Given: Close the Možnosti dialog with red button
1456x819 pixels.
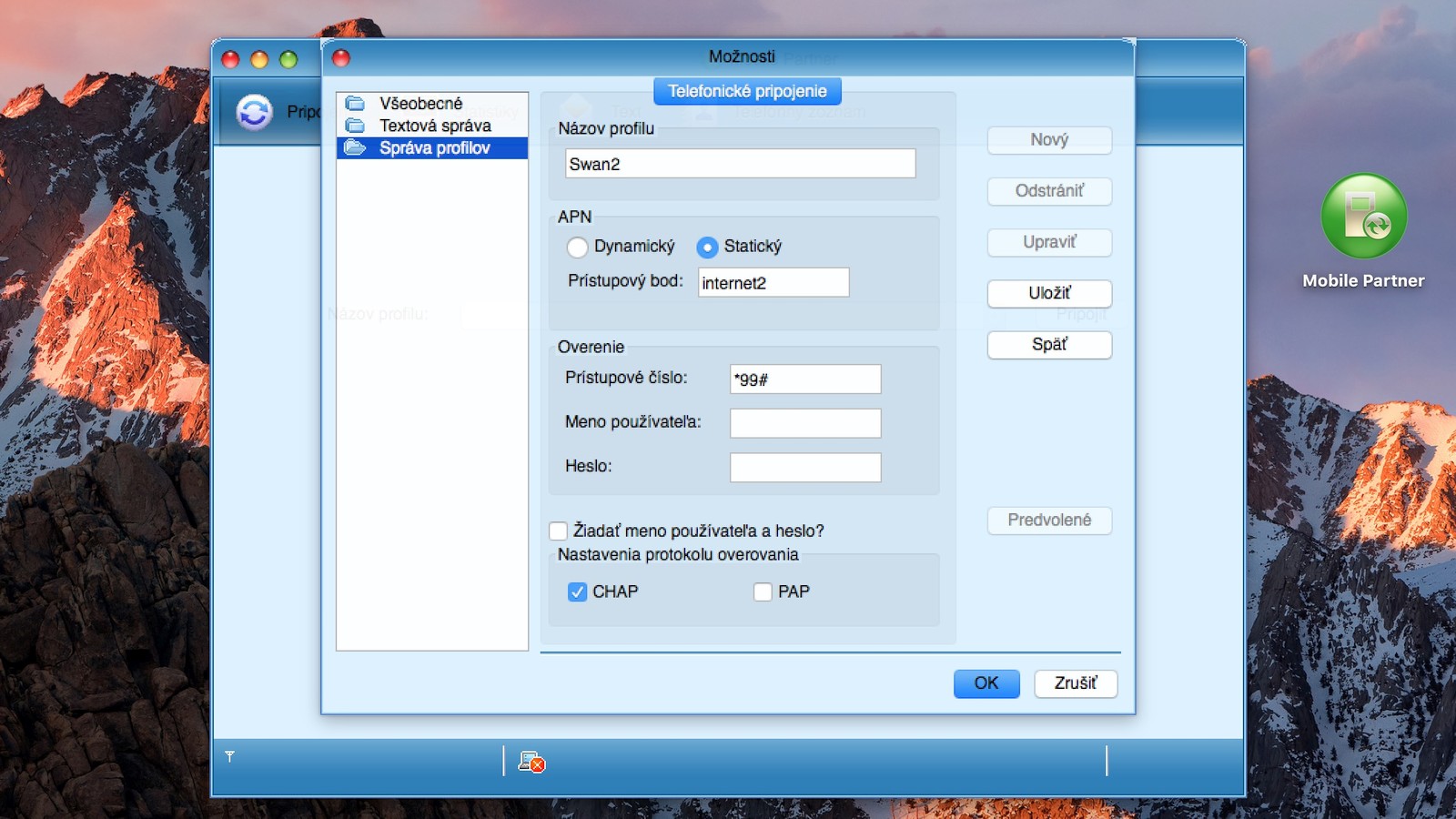Looking at the screenshot, I should (341, 58).
